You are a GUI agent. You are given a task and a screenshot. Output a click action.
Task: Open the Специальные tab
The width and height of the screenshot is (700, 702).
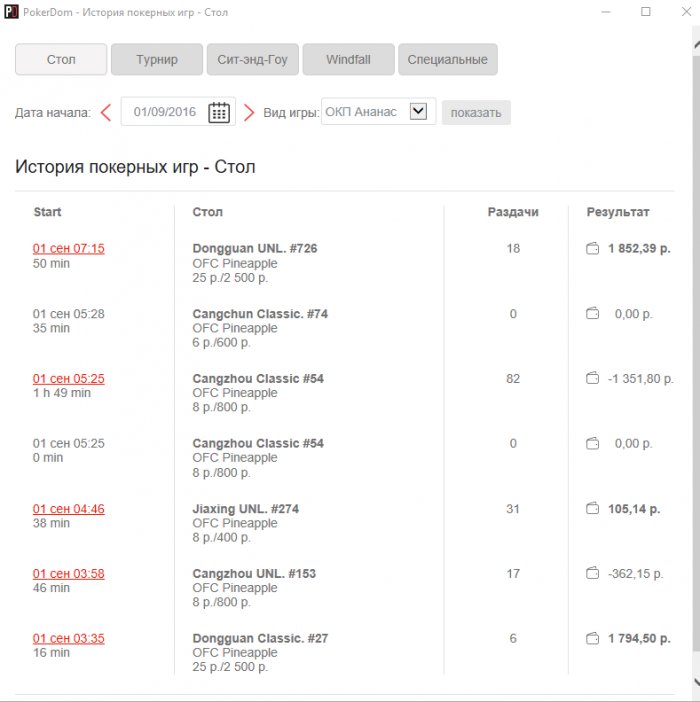[x=447, y=60]
